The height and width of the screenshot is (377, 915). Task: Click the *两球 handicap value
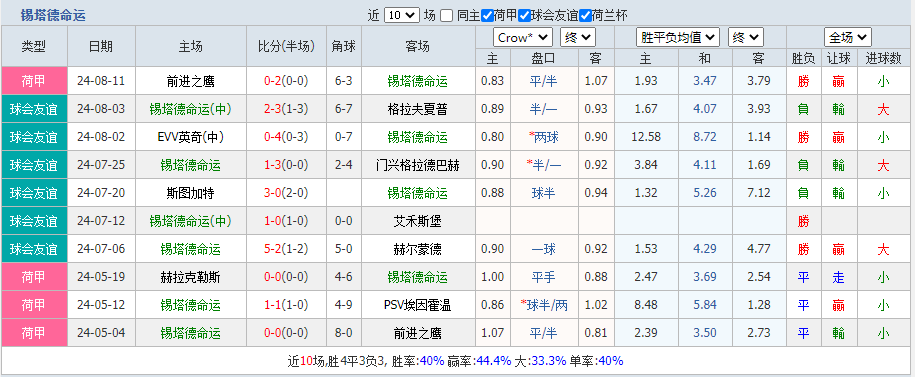tap(544, 137)
